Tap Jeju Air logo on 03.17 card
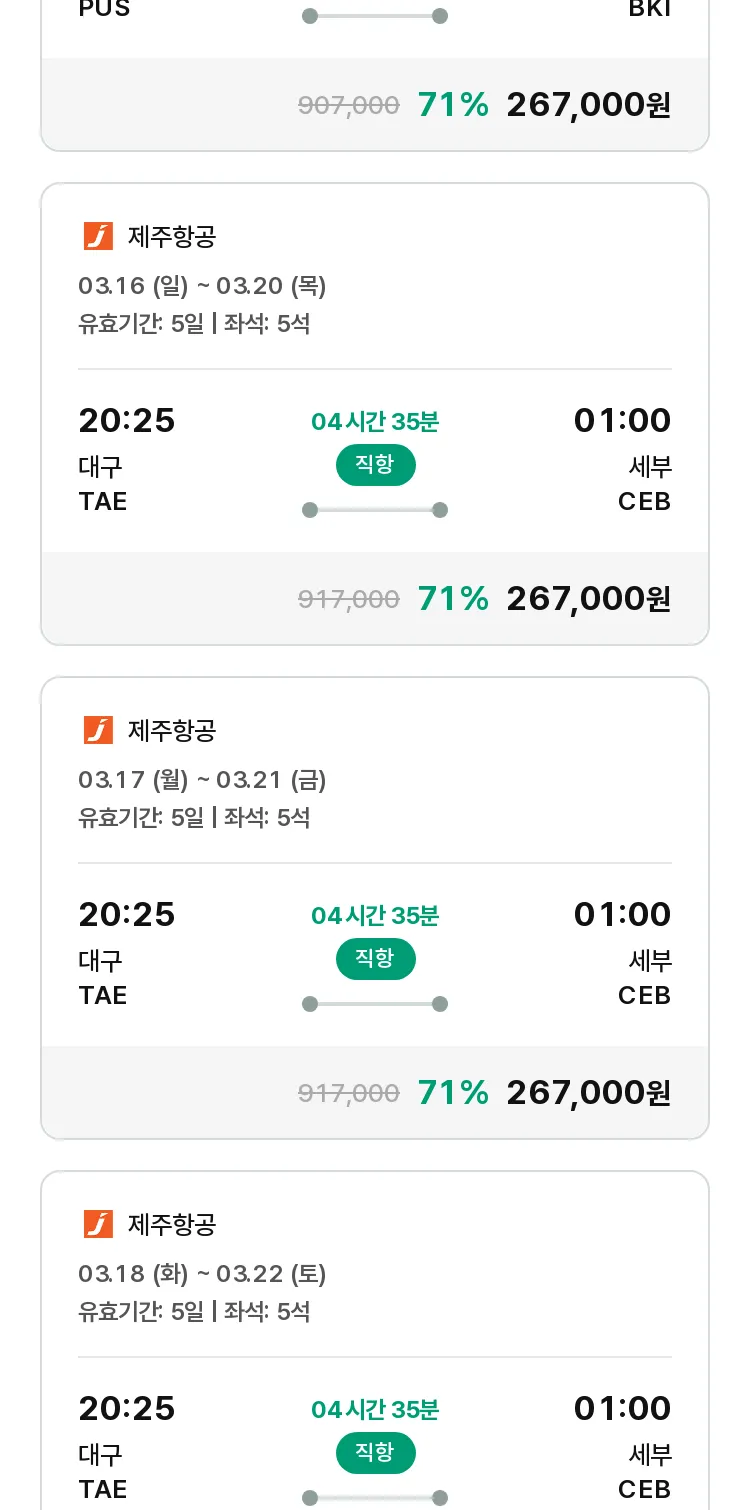This screenshot has height=1510, width=750. pyautogui.click(x=98, y=731)
